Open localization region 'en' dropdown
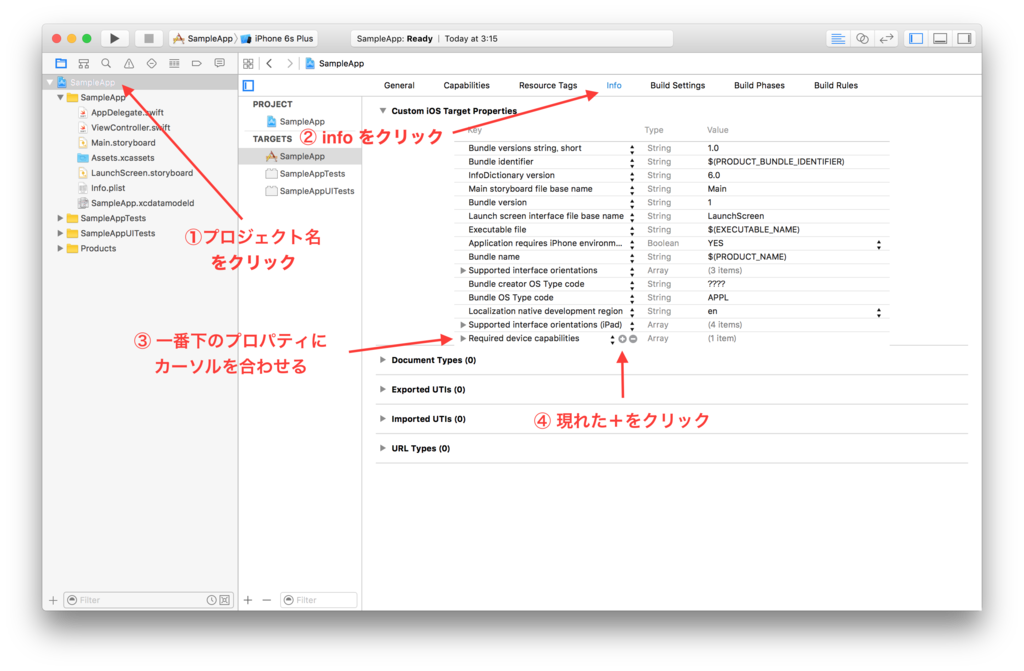Image resolution: width=1024 pixels, height=671 pixels. click(878, 312)
